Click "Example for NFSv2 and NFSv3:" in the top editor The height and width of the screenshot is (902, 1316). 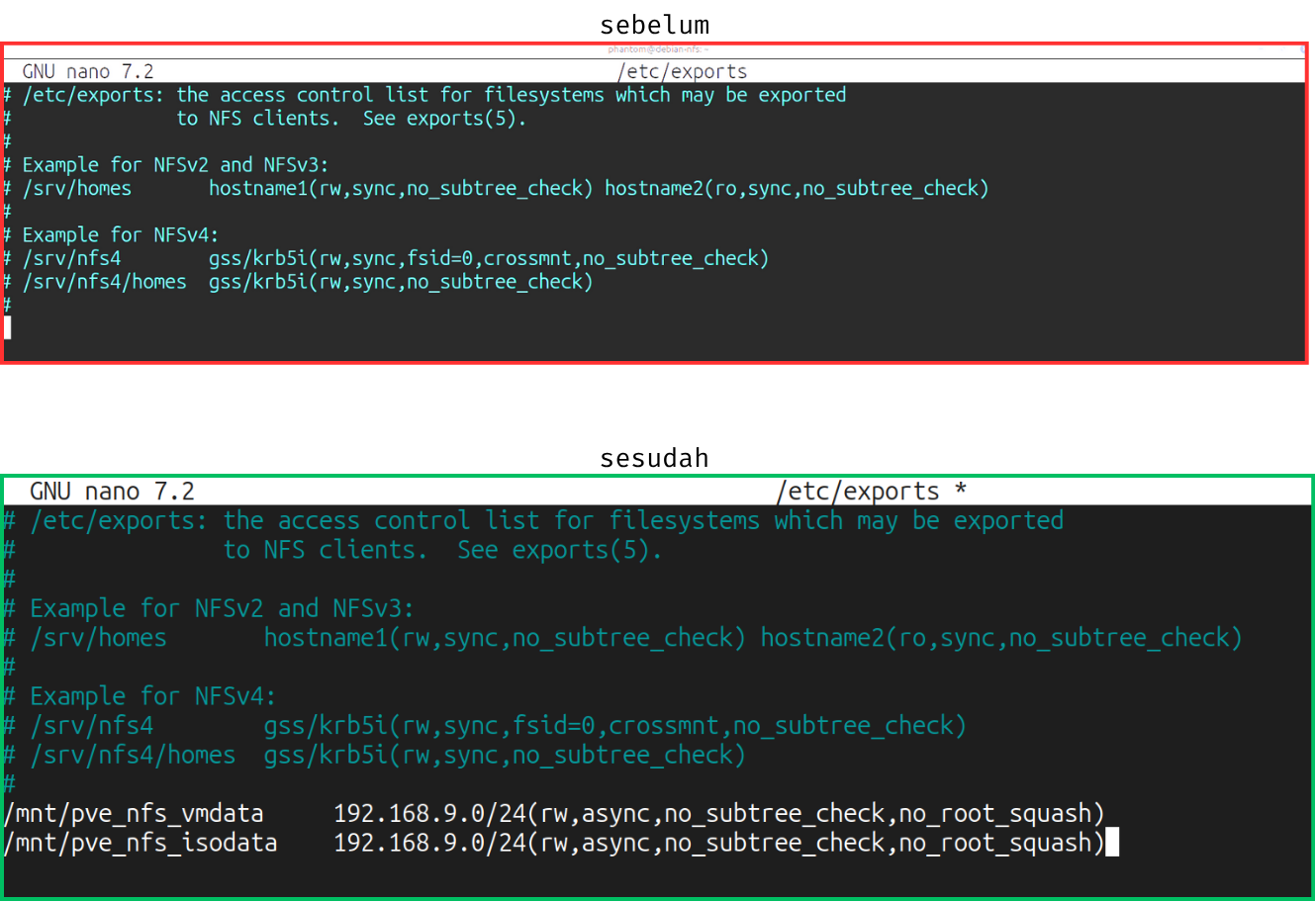pyautogui.click(x=175, y=165)
